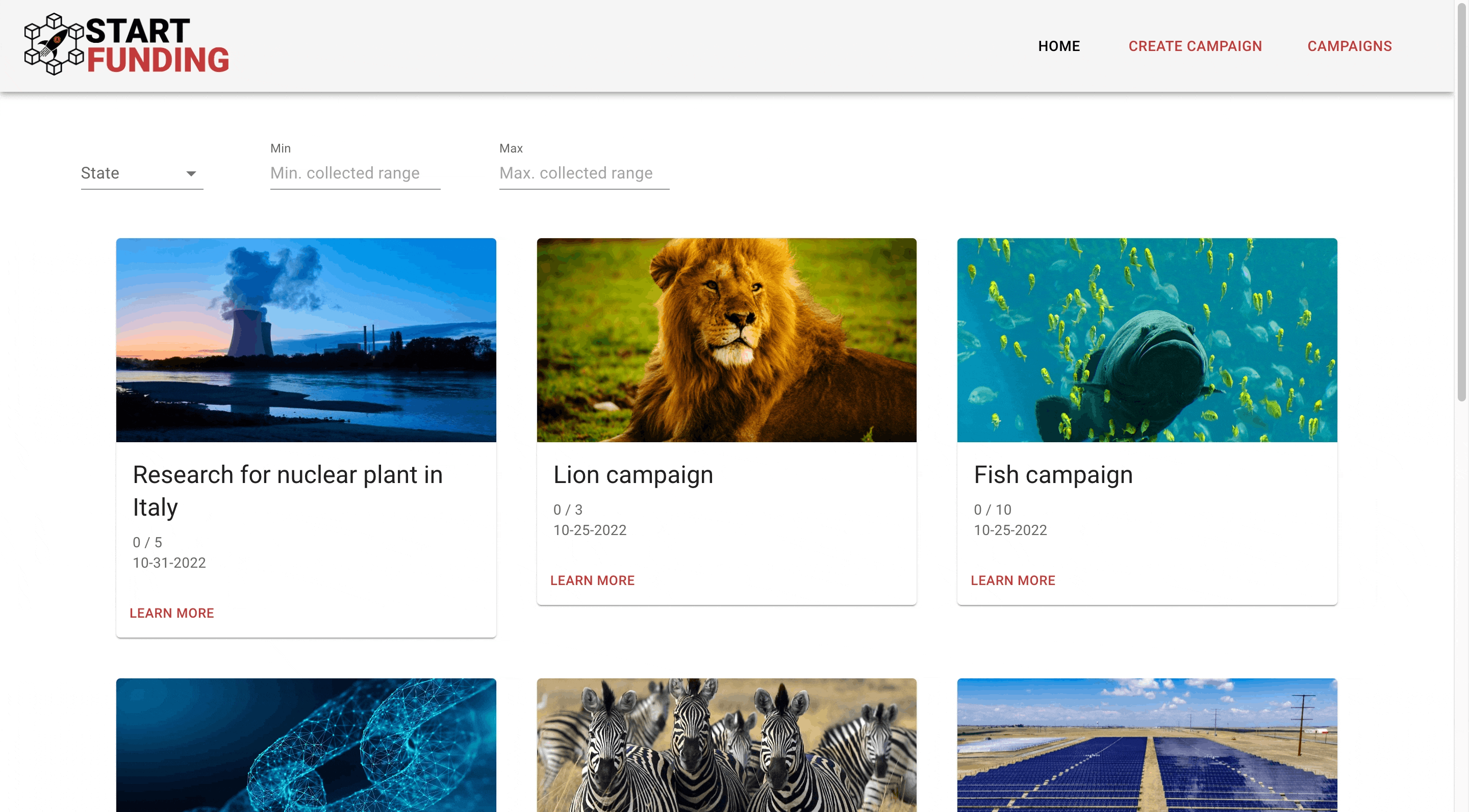The height and width of the screenshot is (812, 1469).
Task: Click the Lion campaign title
Action: click(x=633, y=475)
